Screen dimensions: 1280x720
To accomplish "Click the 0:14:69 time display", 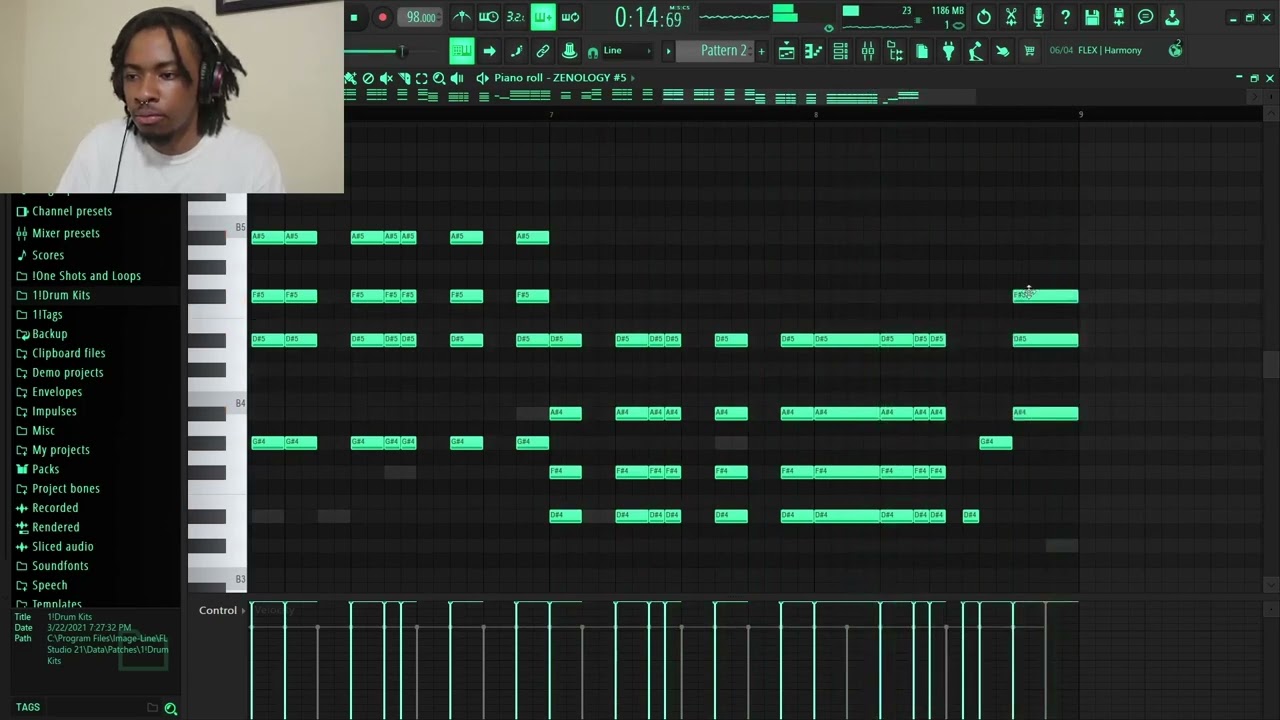I will [x=648, y=17].
